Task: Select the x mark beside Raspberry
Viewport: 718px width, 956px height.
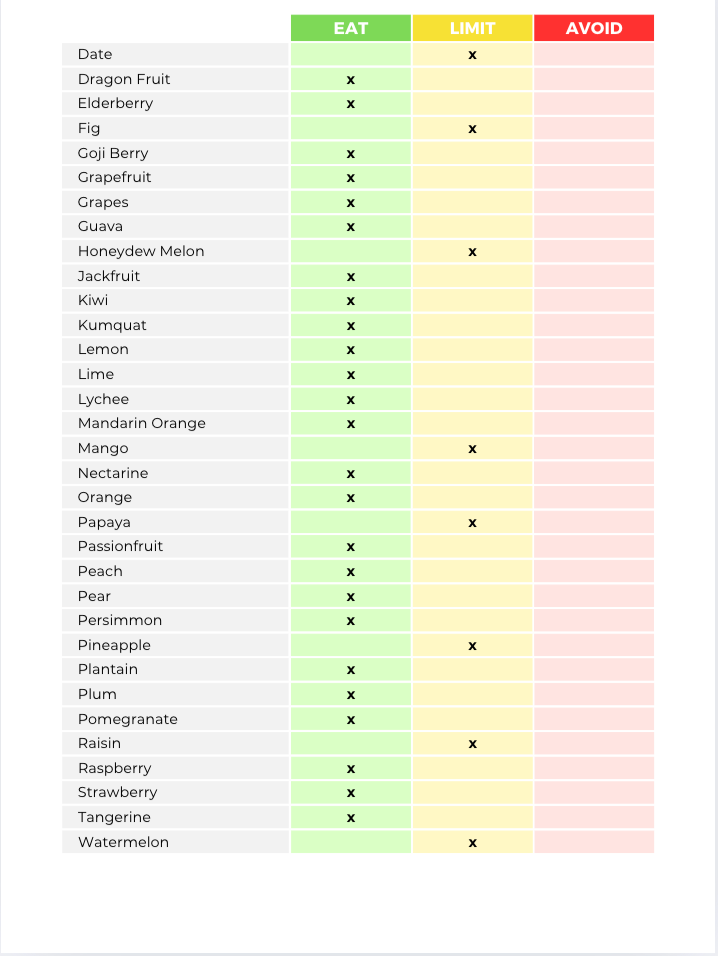Action: pos(351,769)
